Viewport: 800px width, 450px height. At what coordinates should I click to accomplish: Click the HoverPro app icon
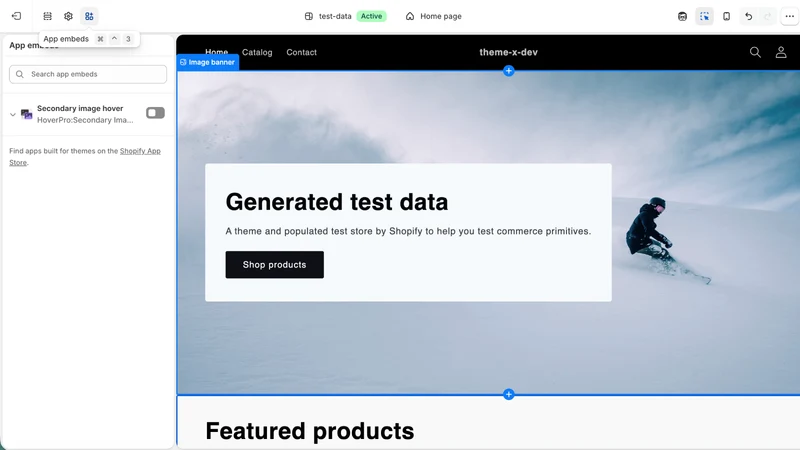[x=27, y=114]
